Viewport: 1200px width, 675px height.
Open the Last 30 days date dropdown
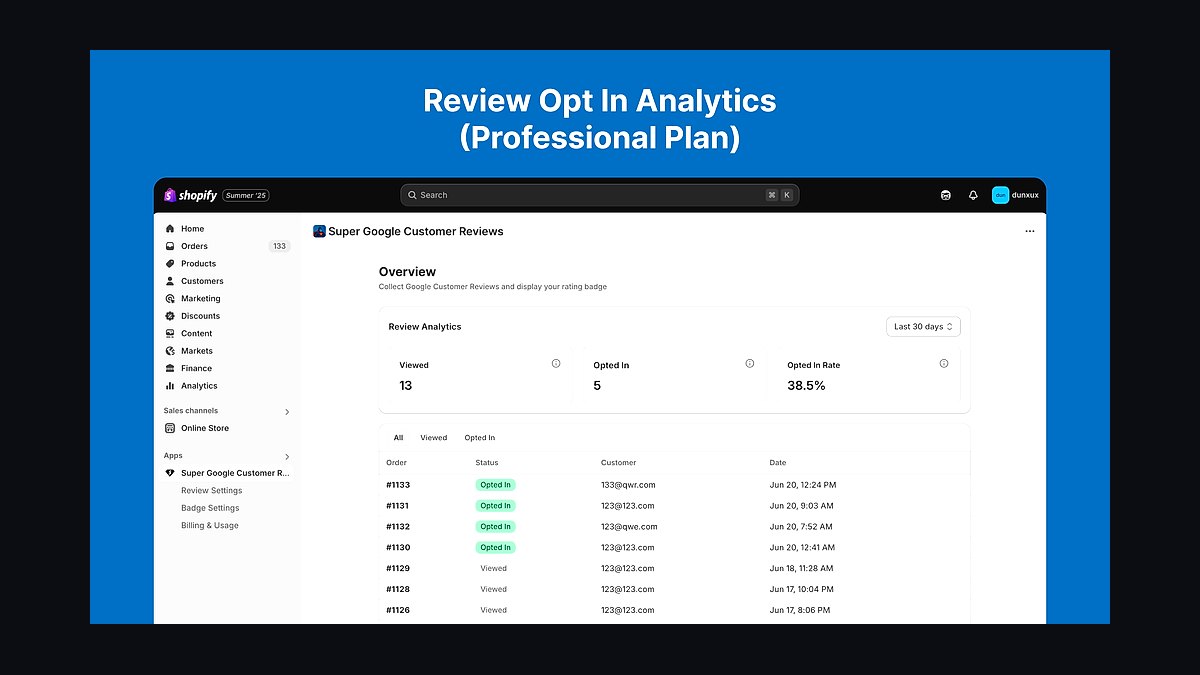point(923,327)
